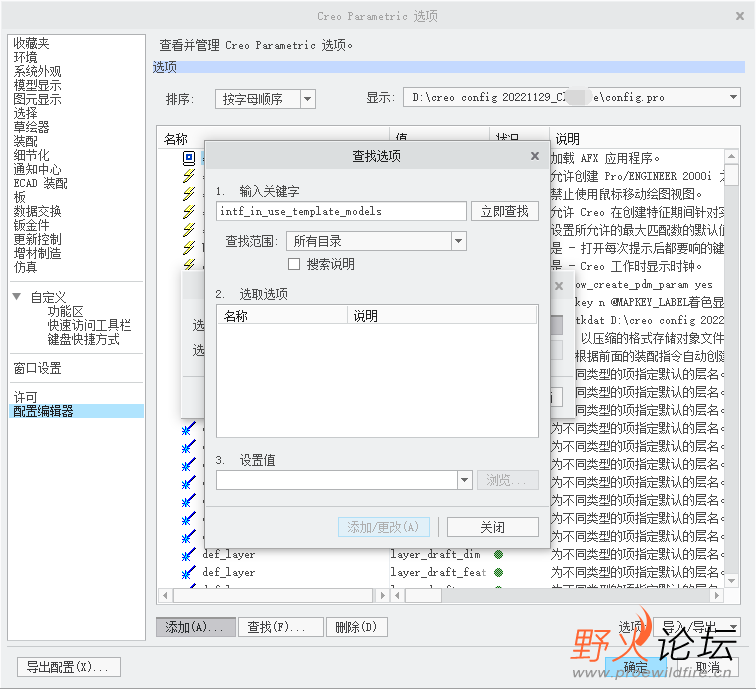Click the icon beside def_layer layer_draft_dim
Viewport: 756px width, 689px height.
coord(189,554)
